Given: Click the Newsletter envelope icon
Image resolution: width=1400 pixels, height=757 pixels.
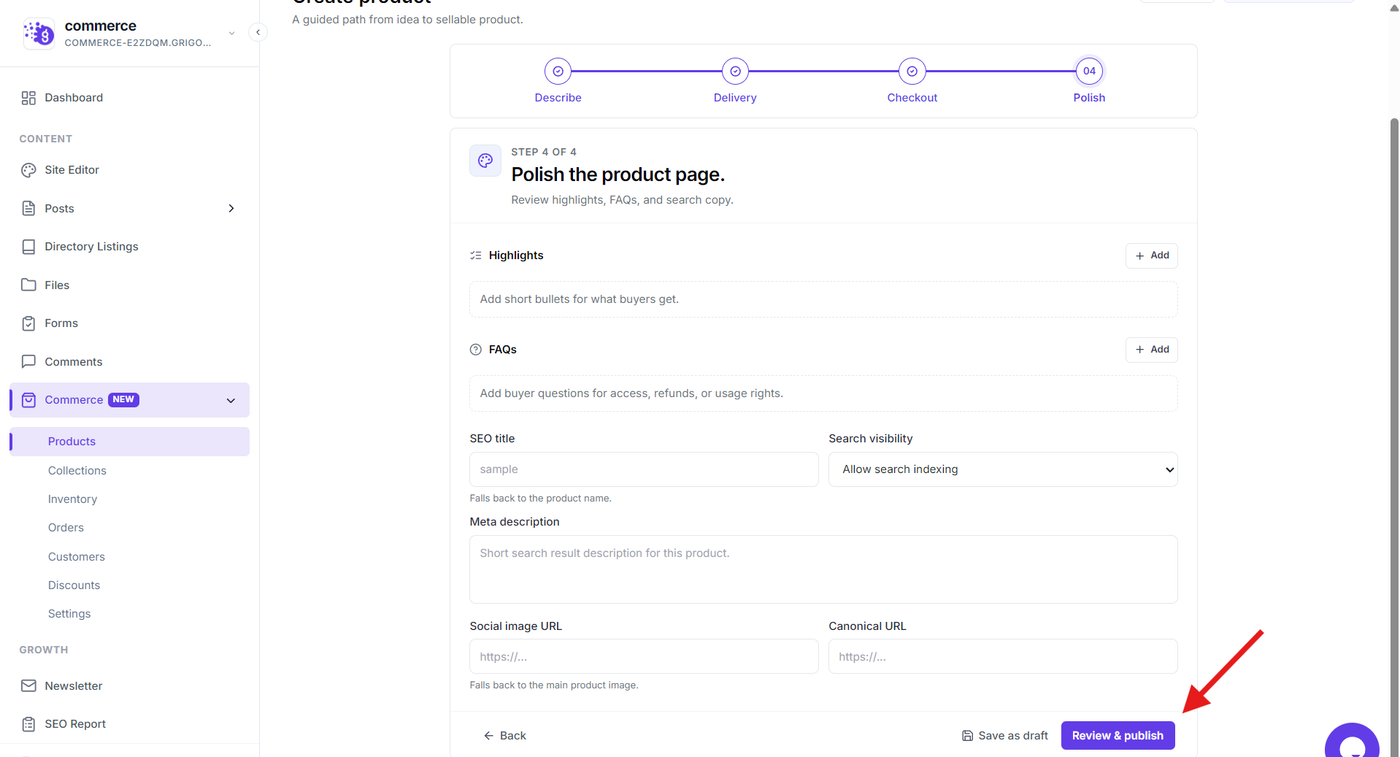Looking at the screenshot, I should [x=28, y=686].
